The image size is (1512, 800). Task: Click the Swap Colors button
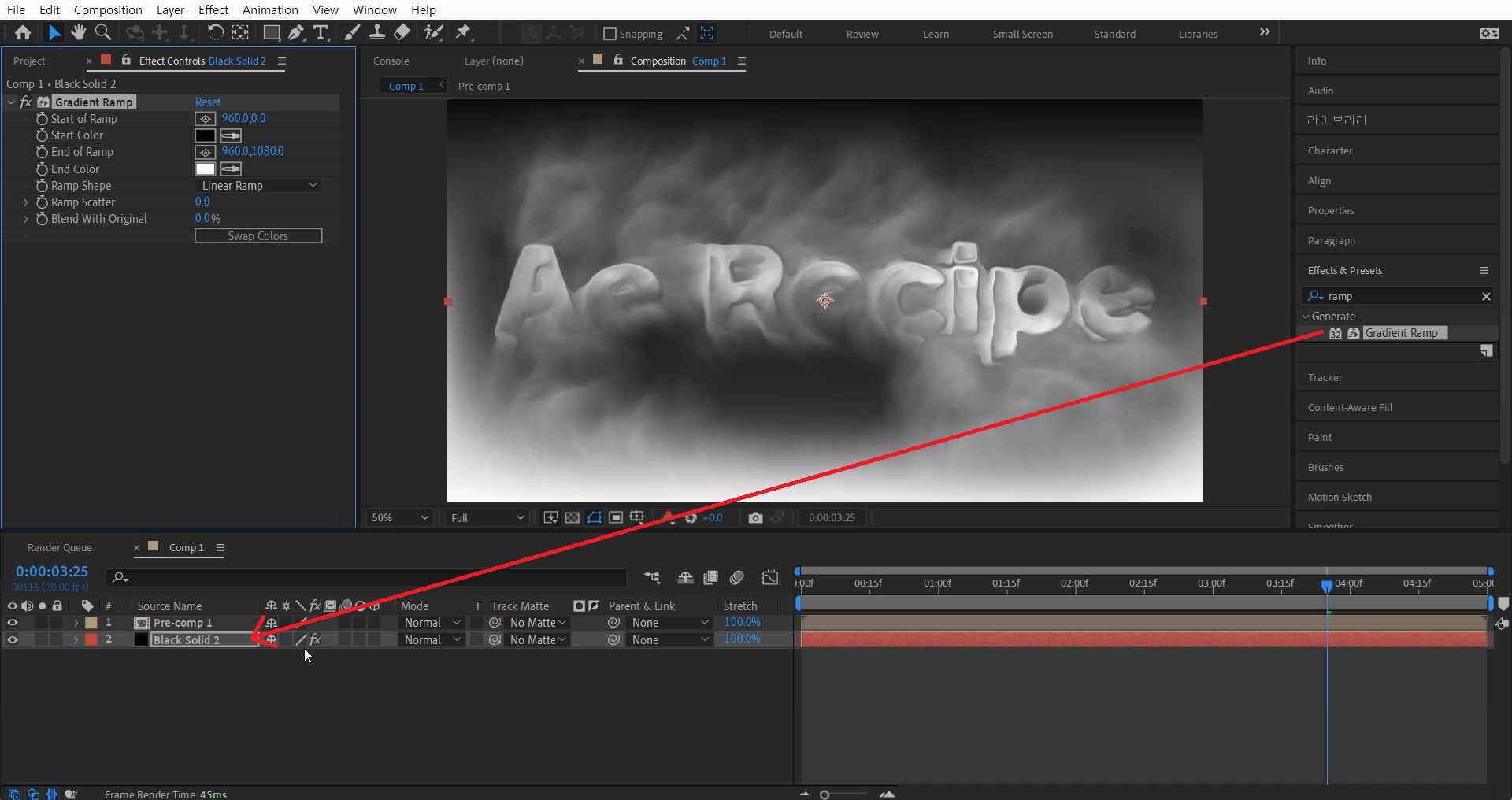coord(258,235)
